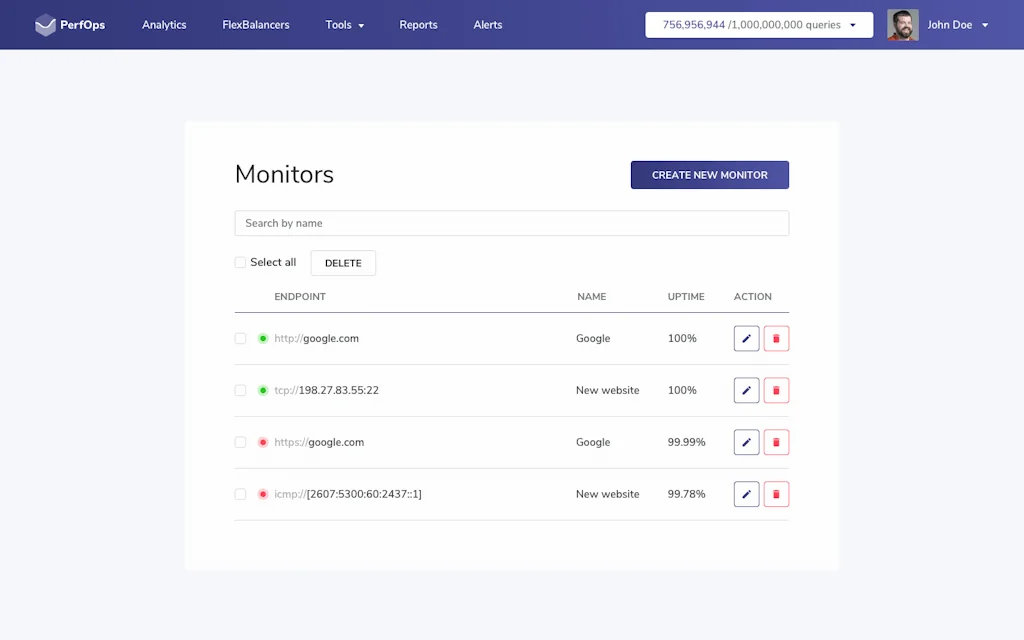
Task: Click the Search by name field
Action: point(511,222)
